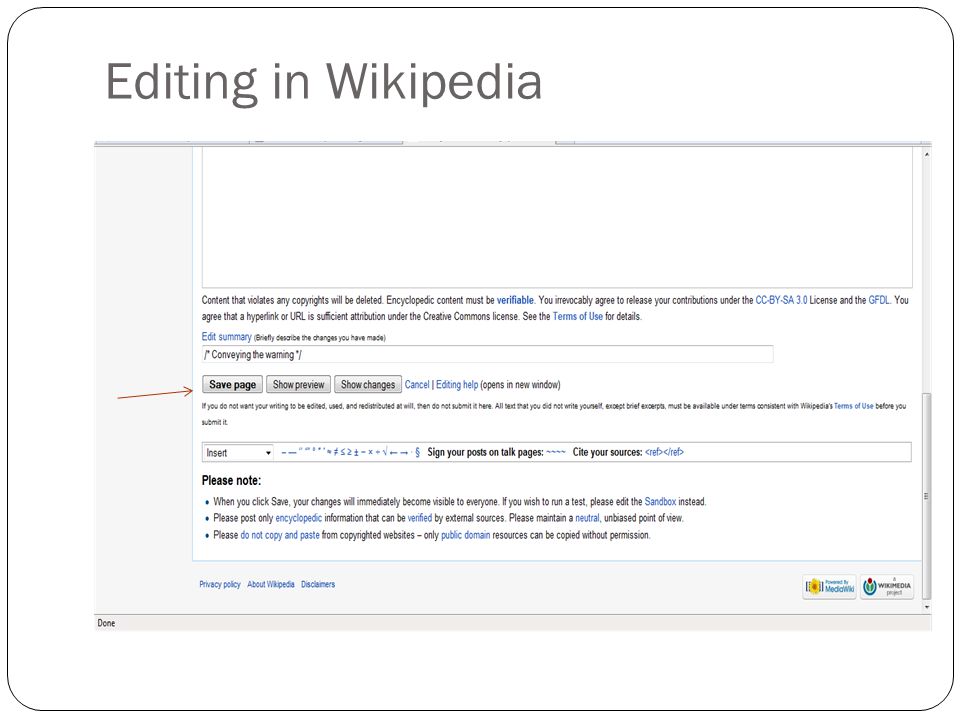Open the encyclopedic link
The image size is (960, 720).
298,518
